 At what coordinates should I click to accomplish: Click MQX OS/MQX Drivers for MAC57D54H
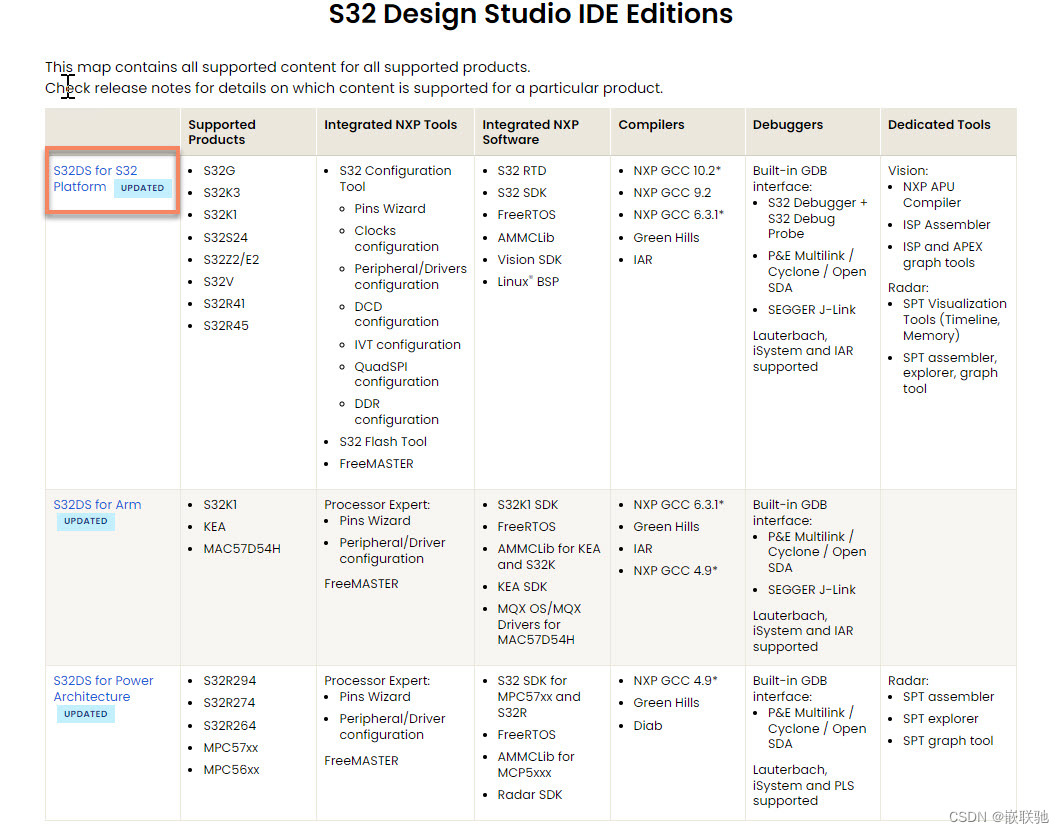click(539, 624)
